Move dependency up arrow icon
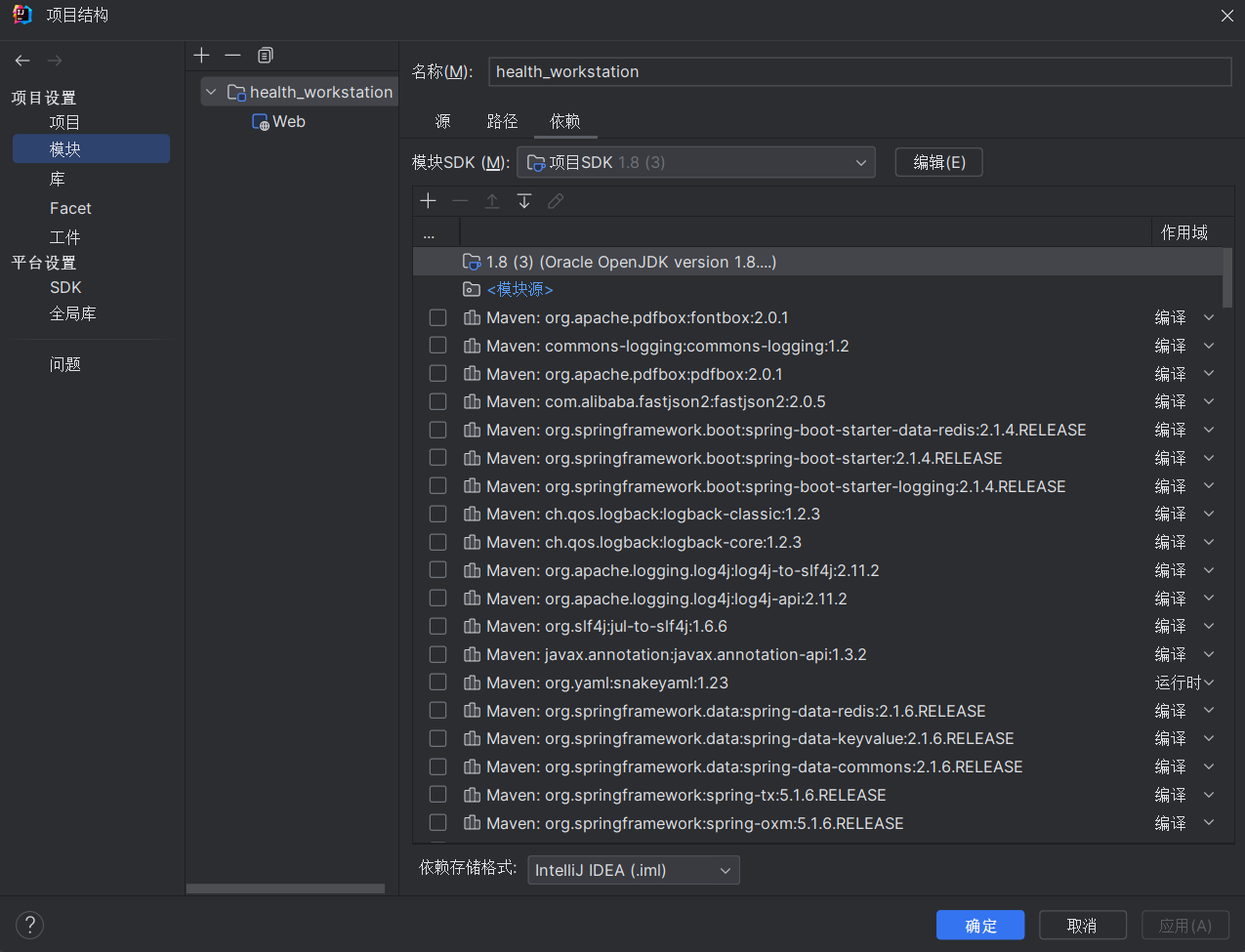Viewport: 1245px width, 952px height. (492, 201)
